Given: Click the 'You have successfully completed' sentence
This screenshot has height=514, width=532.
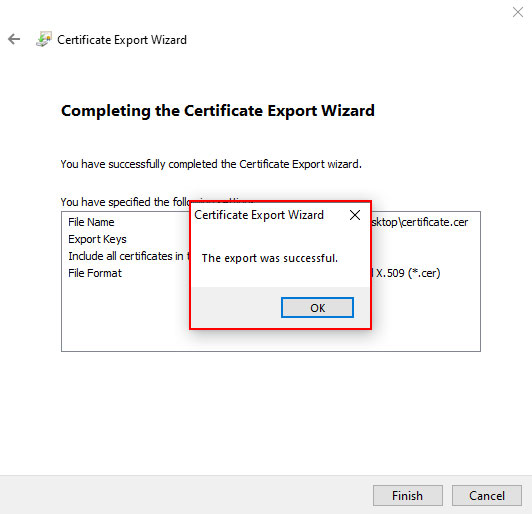Looking at the screenshot, I should (211, 164).
